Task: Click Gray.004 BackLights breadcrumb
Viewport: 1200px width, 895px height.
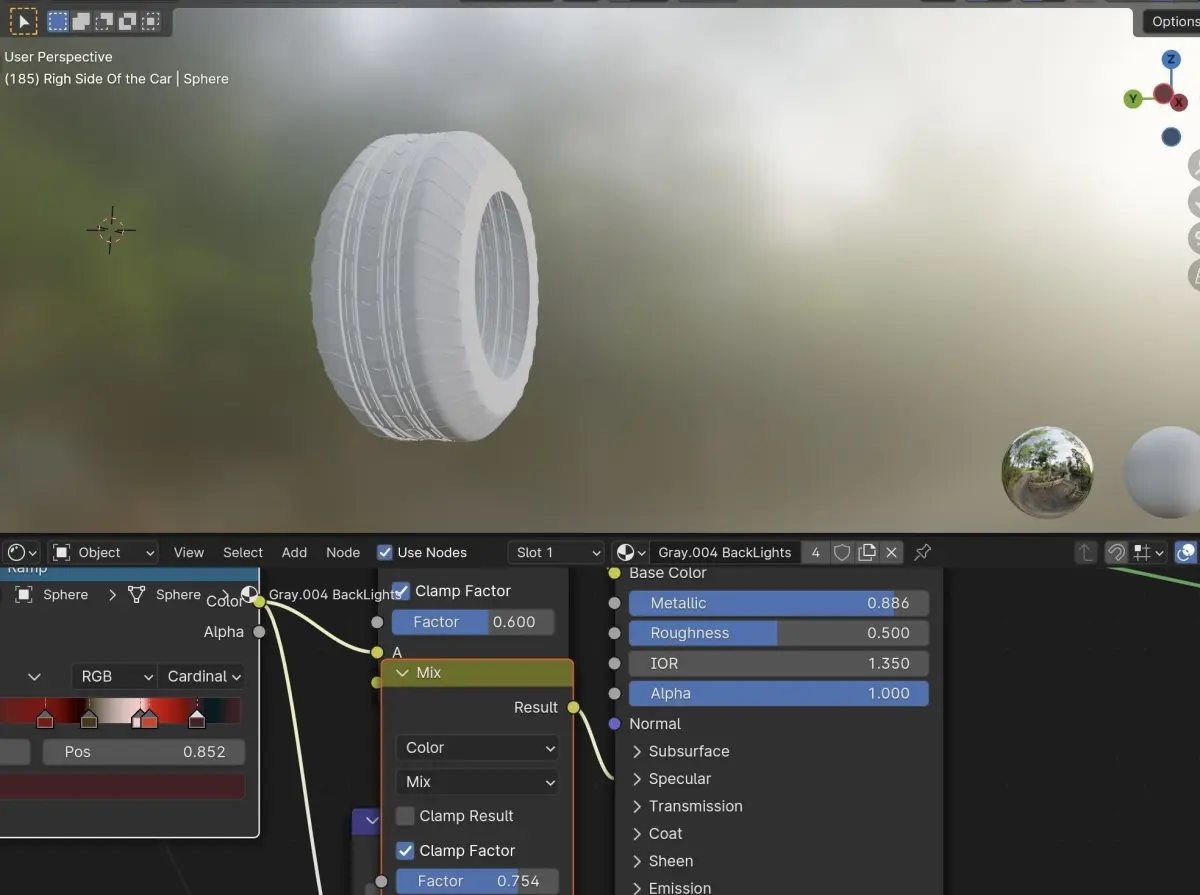Action: pos(323,594)
